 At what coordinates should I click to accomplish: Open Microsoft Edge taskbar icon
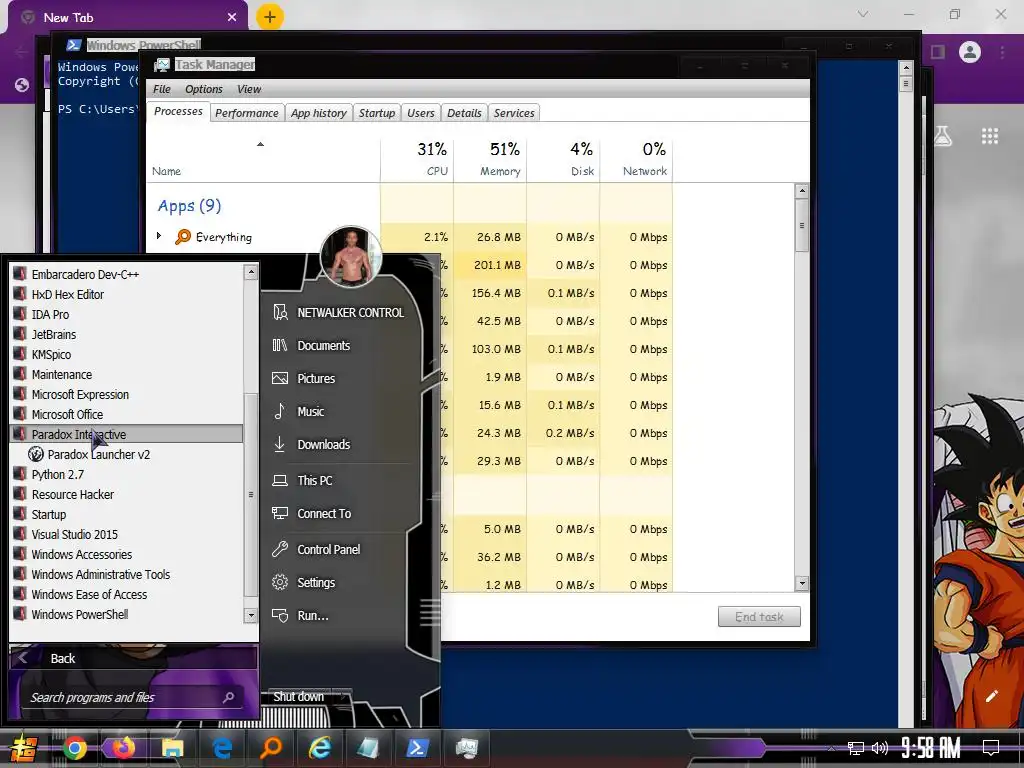[x=222, y=748]
